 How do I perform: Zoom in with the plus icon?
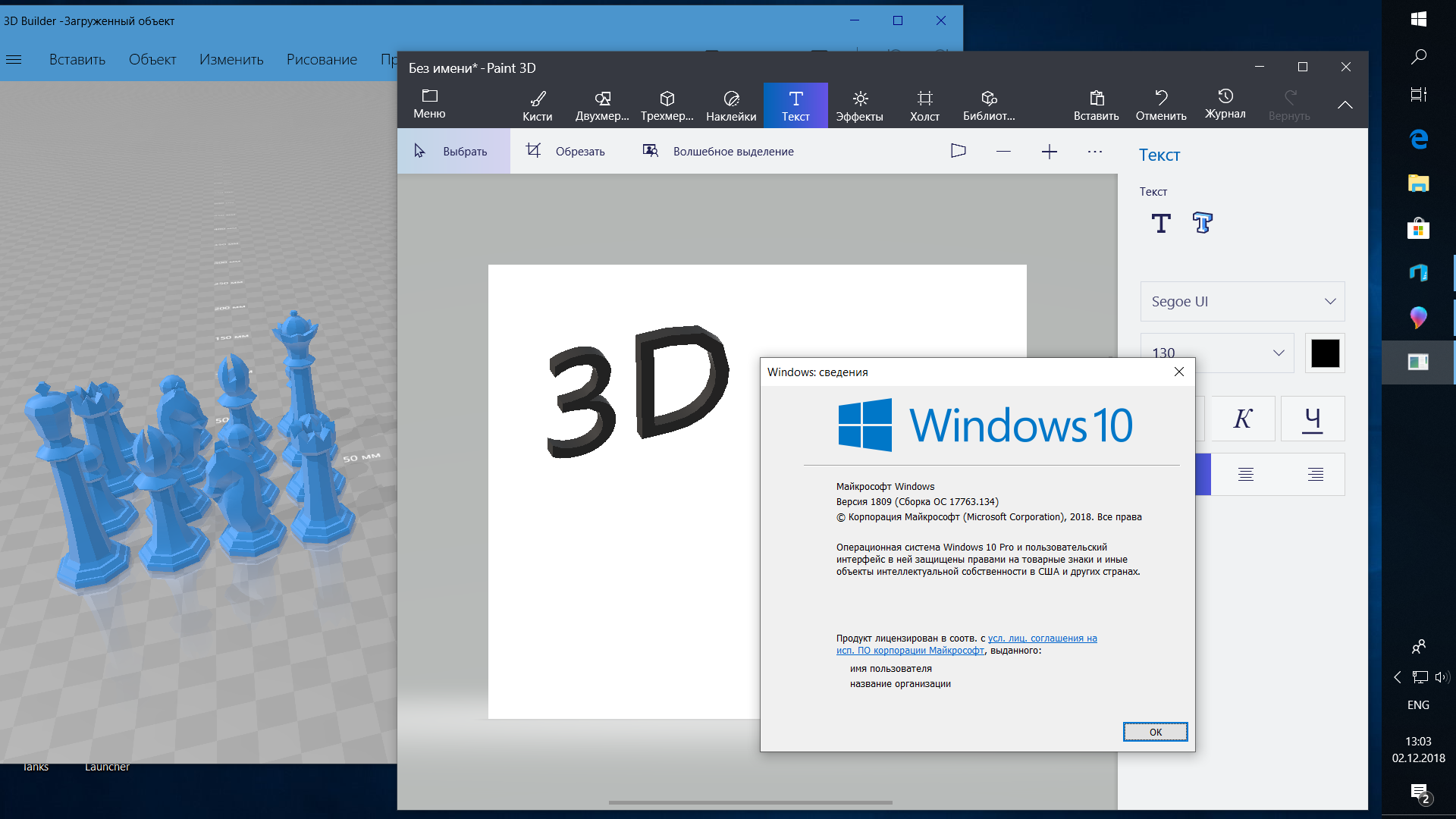1050,152
